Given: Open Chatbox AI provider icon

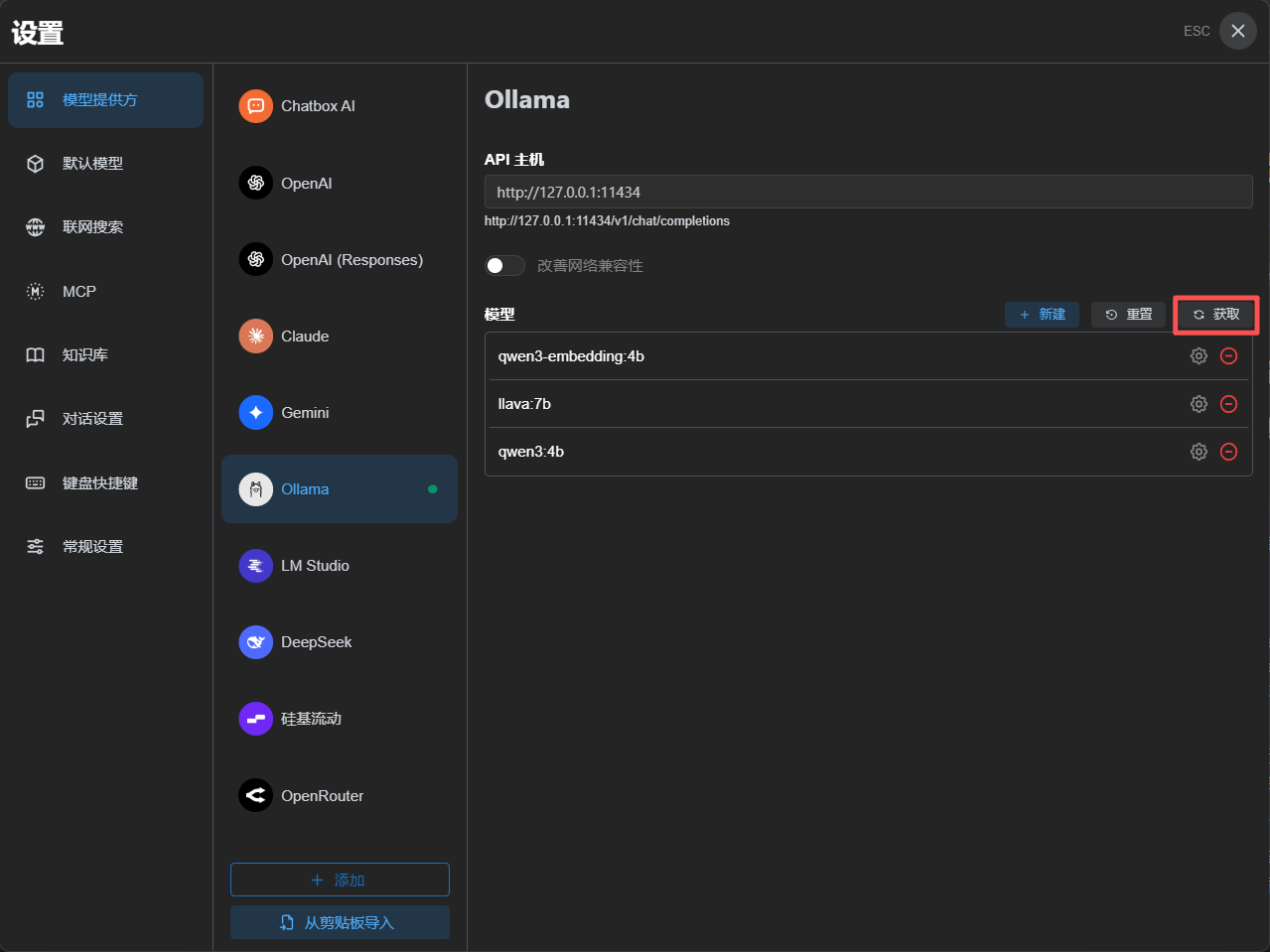Looking at the screenshot, I should coord(255,106).
